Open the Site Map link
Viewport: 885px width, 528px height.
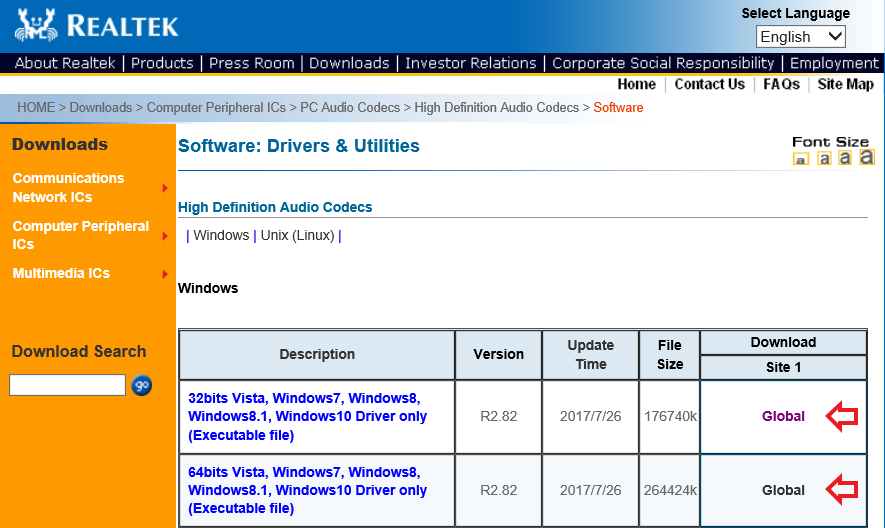(x=845, y=84)
